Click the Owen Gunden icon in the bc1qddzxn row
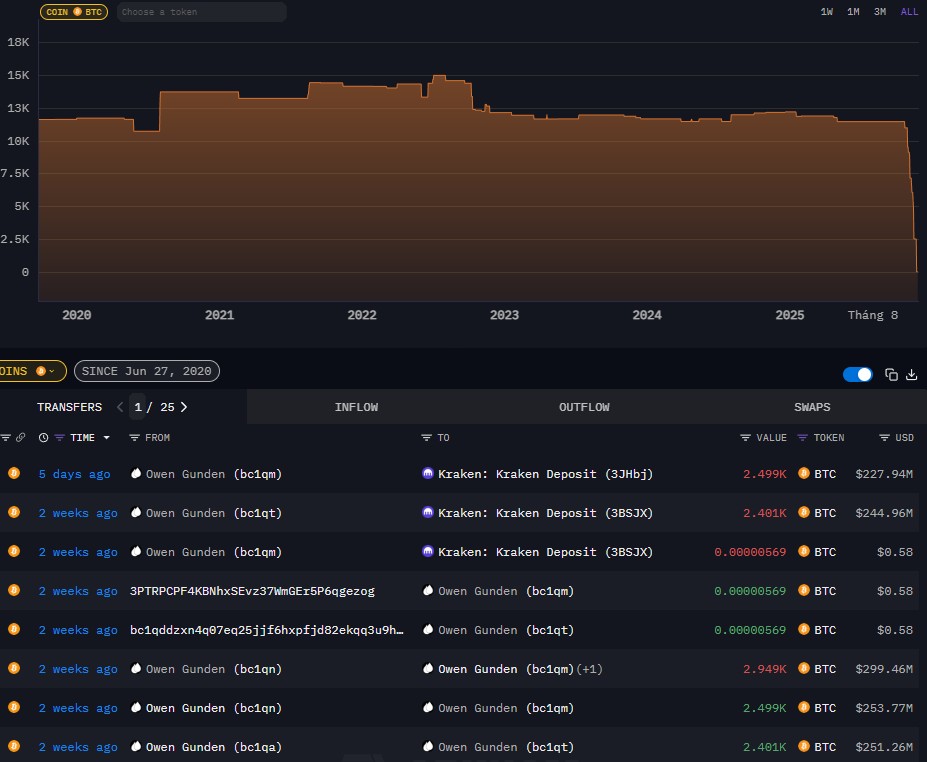Screen dimensions: 927x762 [x=428, y=629]
